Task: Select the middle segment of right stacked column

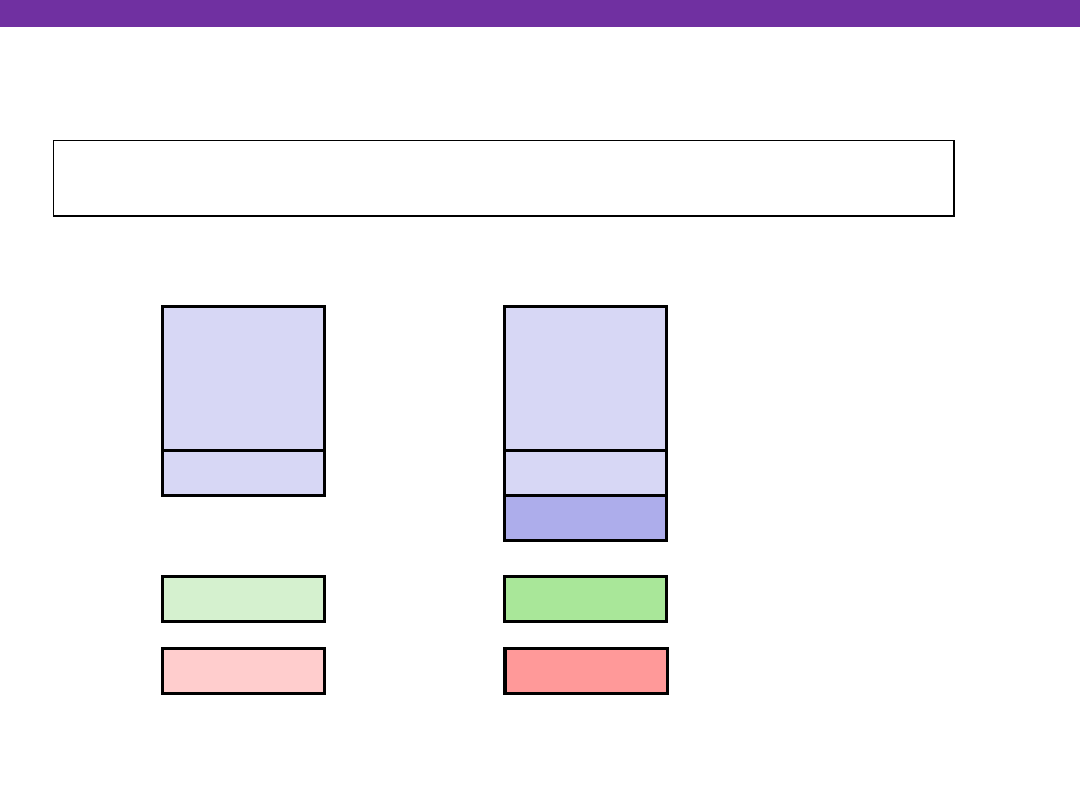Action: coord(585,473)
